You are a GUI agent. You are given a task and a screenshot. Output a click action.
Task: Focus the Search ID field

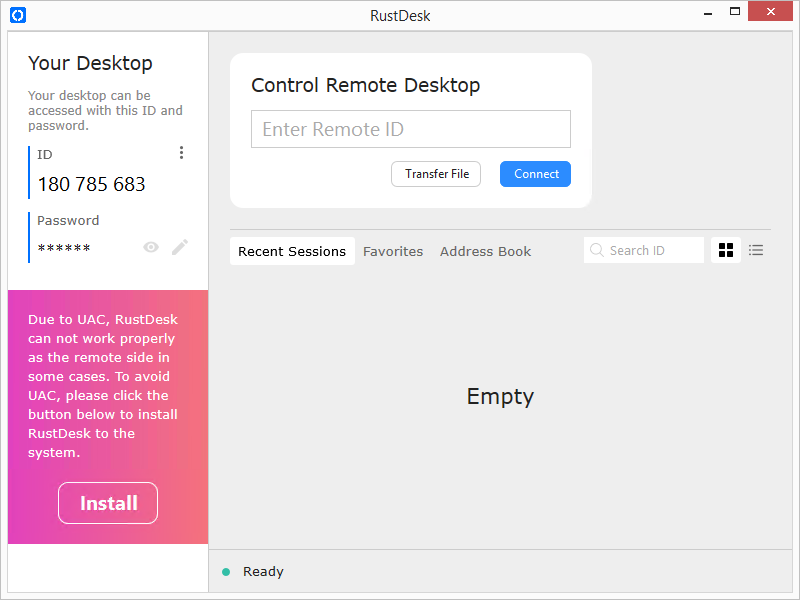[644, 250]
